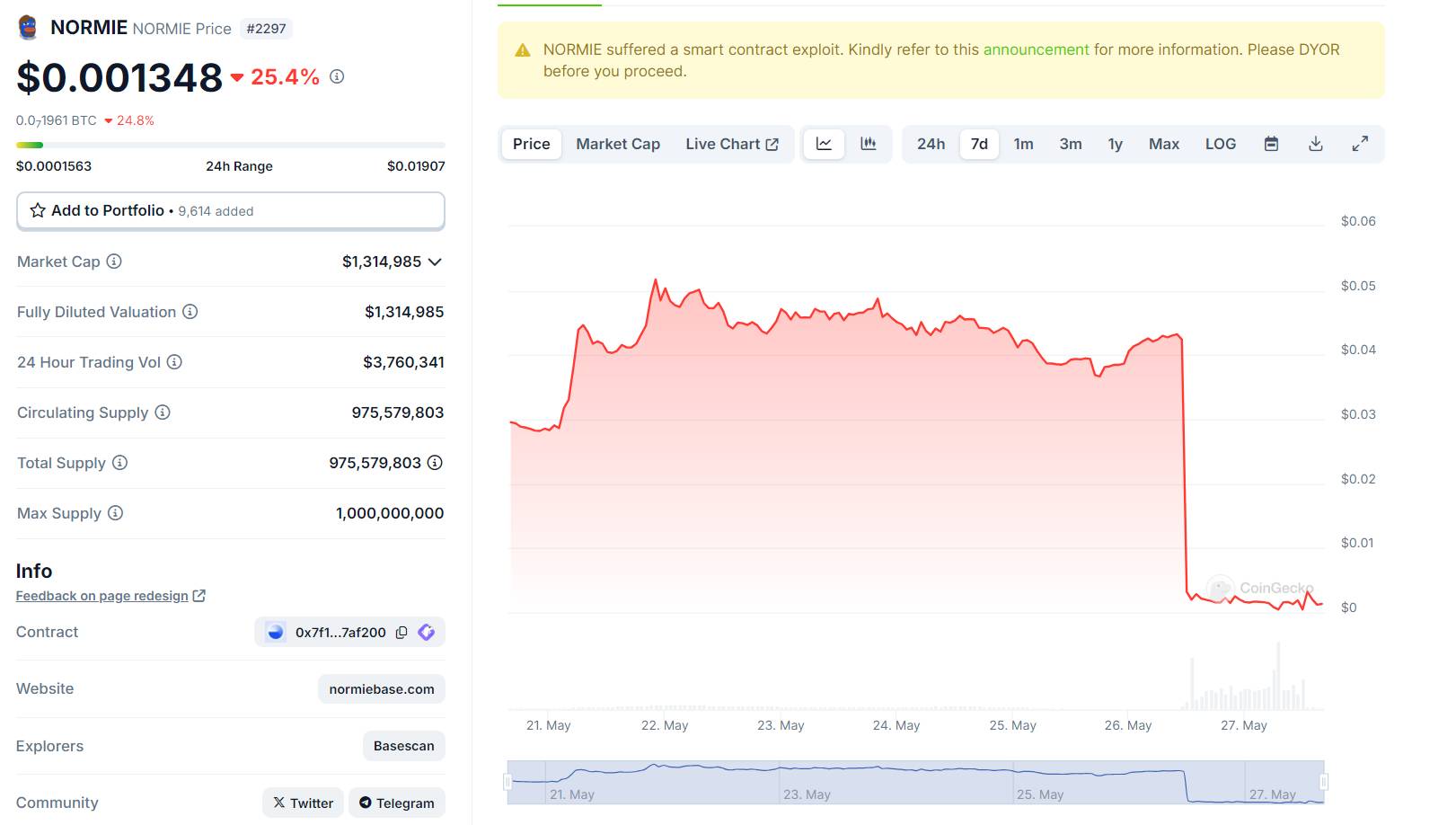Screen dimensions: 1456x825
Task: Click the NORMIE coin logo icon
Action: (28, 28)
